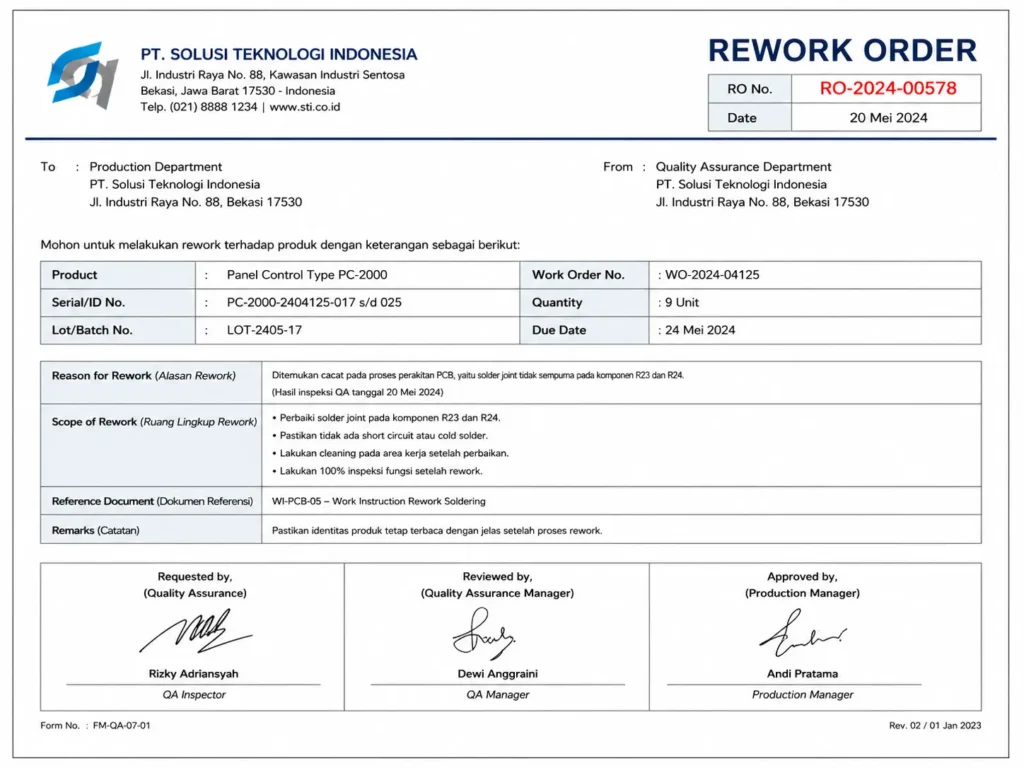Click the phone number (021) 8888 1234
Screen dimensions: 1024x768
point(214,106)
